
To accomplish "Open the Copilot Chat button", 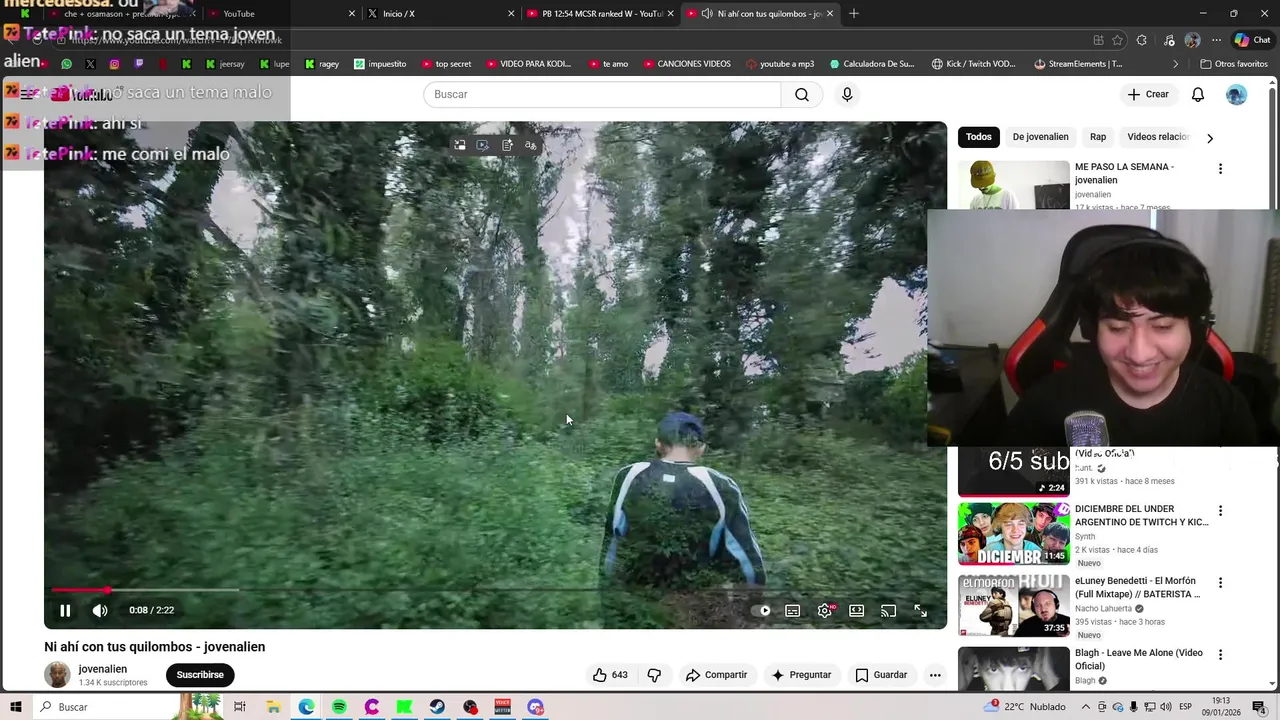I will 1252,40.
